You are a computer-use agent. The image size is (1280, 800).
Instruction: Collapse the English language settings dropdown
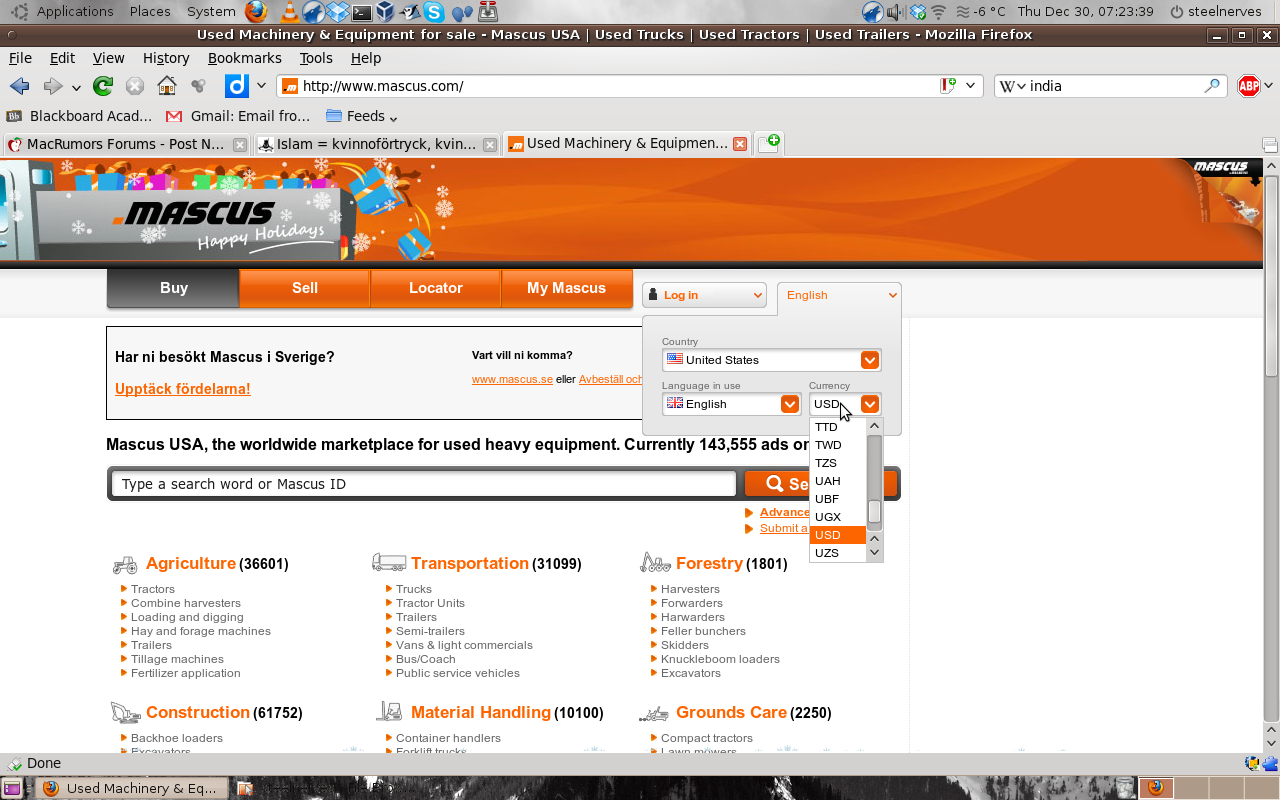[839, 295]
